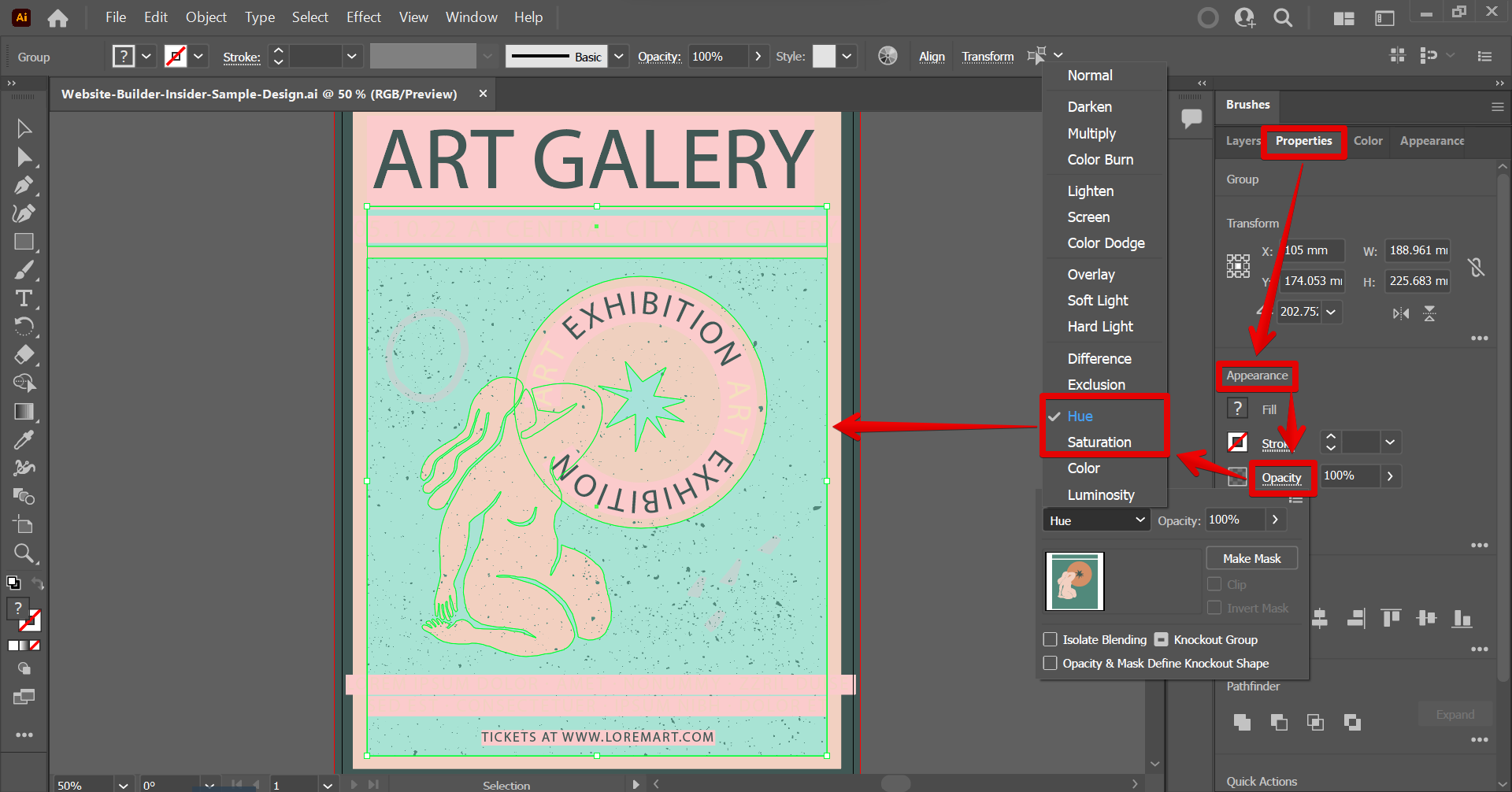The height and width of the screenshot is (792, 1512).
Task: Pick the Eyedropper tool
Action: click(24, 439)
